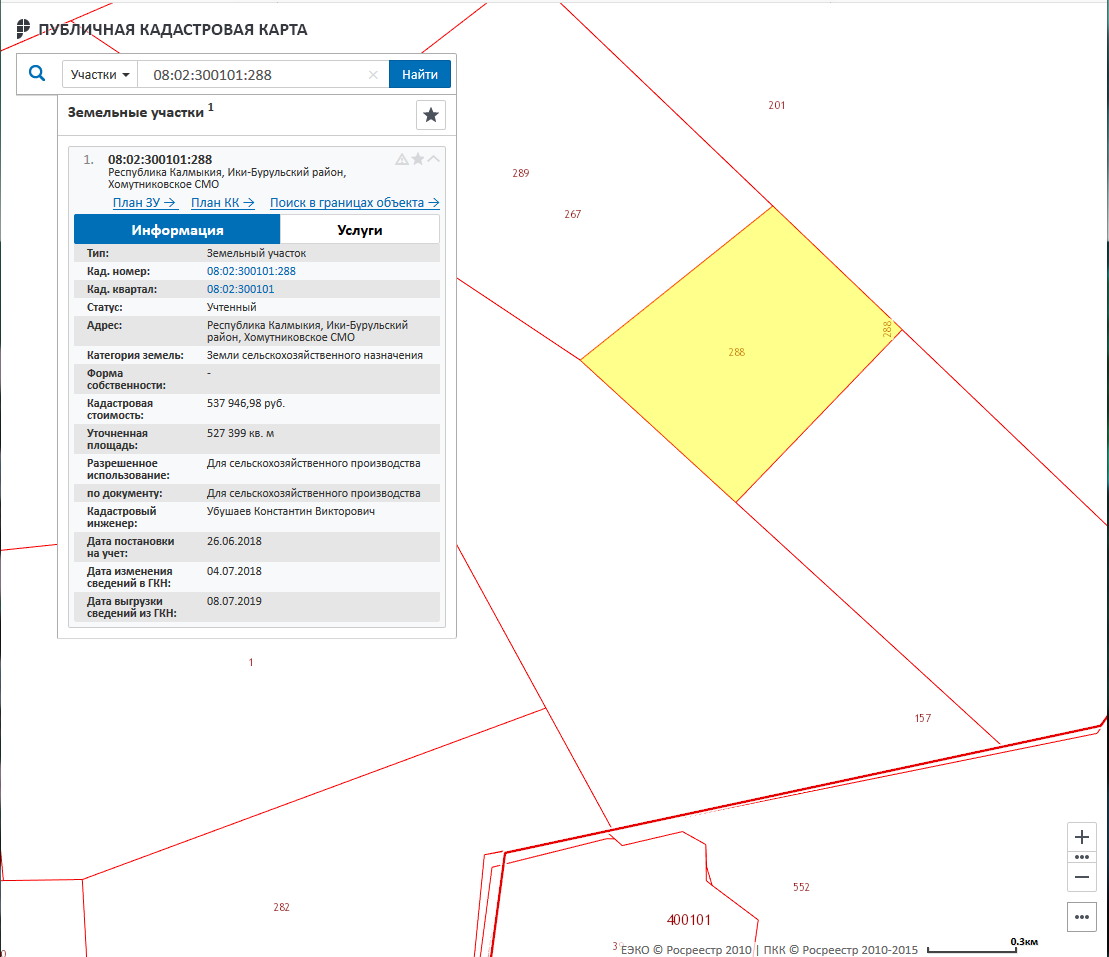The image size is (1109, 957).
Task: Collapse the result card with chevron
Action: tap(434, 159)
